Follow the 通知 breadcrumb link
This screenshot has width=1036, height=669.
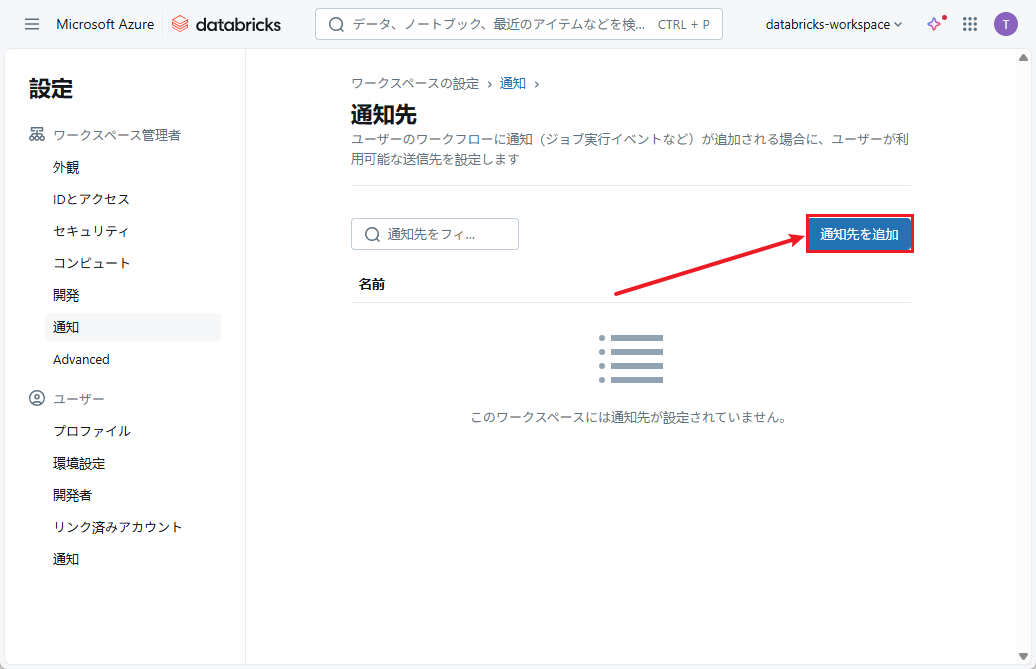pyautogui.click(x=512, y=83)
